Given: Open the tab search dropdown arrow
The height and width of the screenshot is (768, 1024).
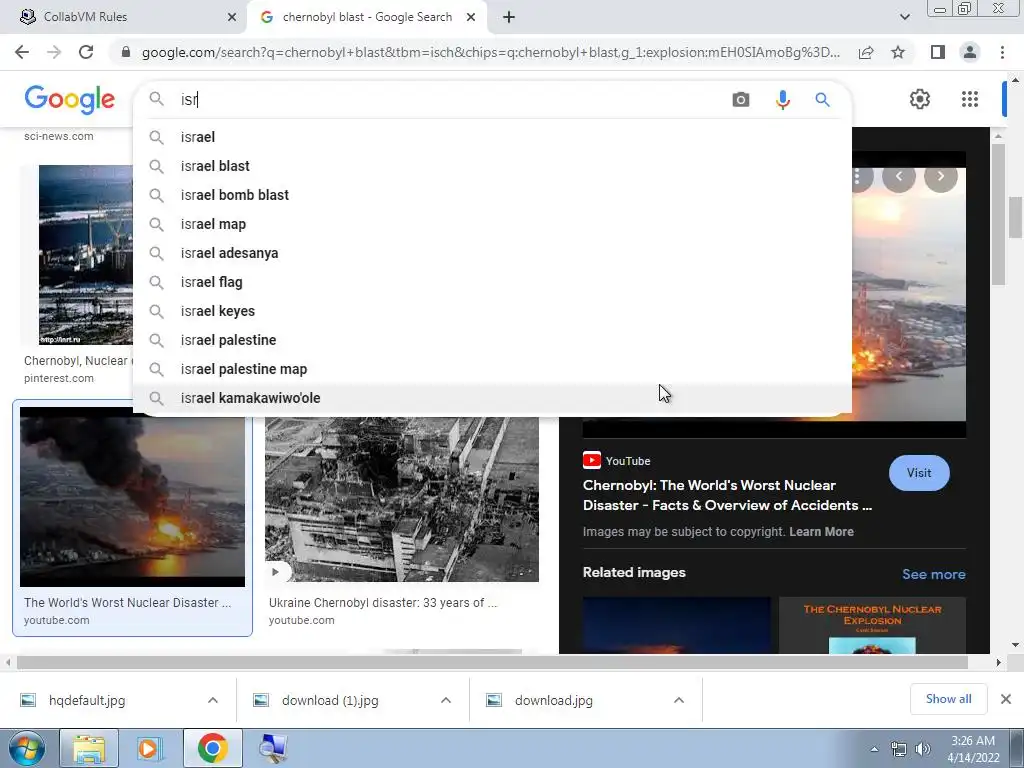Looking at the screenshot, I should click(x=904, y=18).
